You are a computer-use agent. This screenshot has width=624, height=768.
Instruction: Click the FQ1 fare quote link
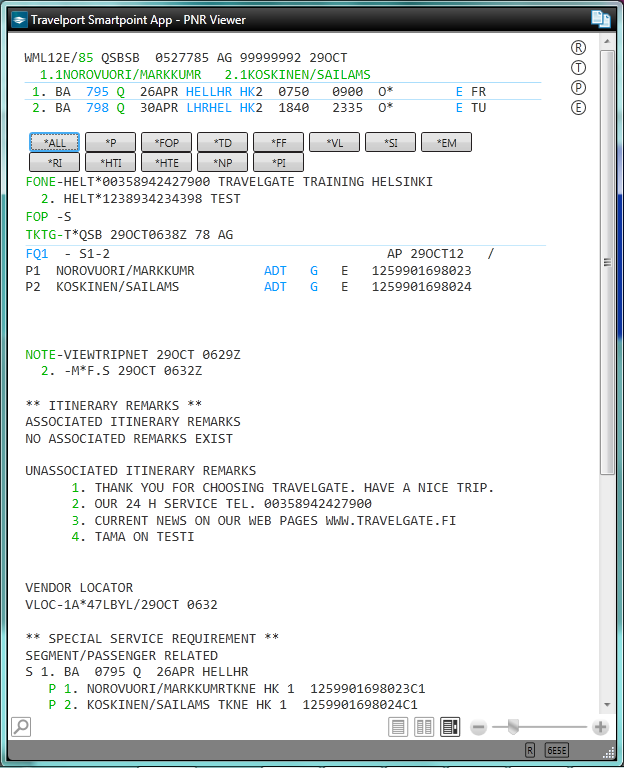(x=37, y=254)
